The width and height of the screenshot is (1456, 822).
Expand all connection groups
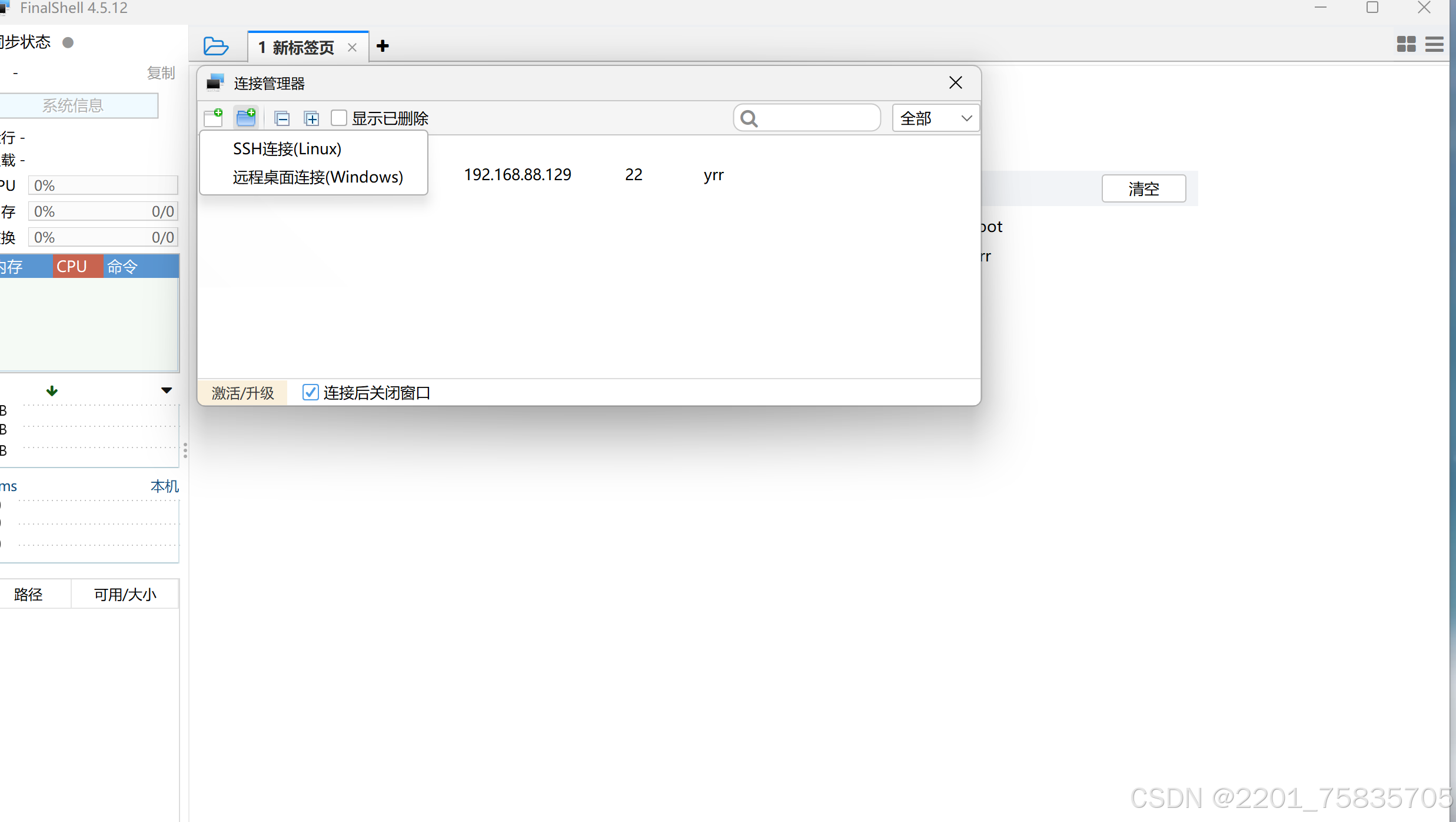pos(311,118)
